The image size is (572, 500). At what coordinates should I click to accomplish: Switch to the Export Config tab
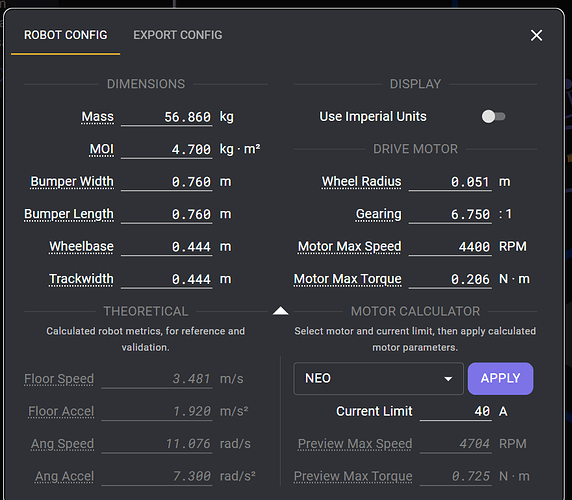[178, 35]
